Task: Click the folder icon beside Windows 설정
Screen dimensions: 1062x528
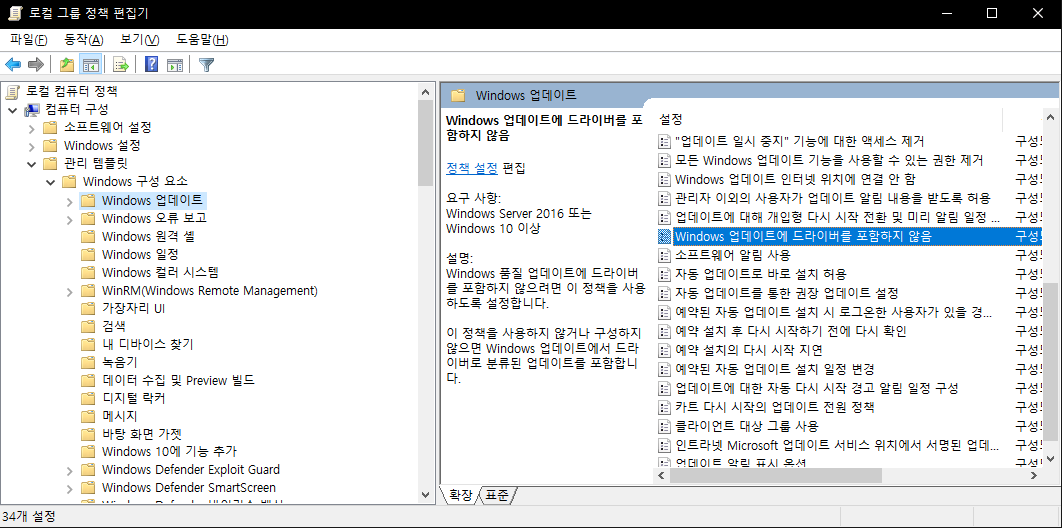Action: click(x=49, y=146)
